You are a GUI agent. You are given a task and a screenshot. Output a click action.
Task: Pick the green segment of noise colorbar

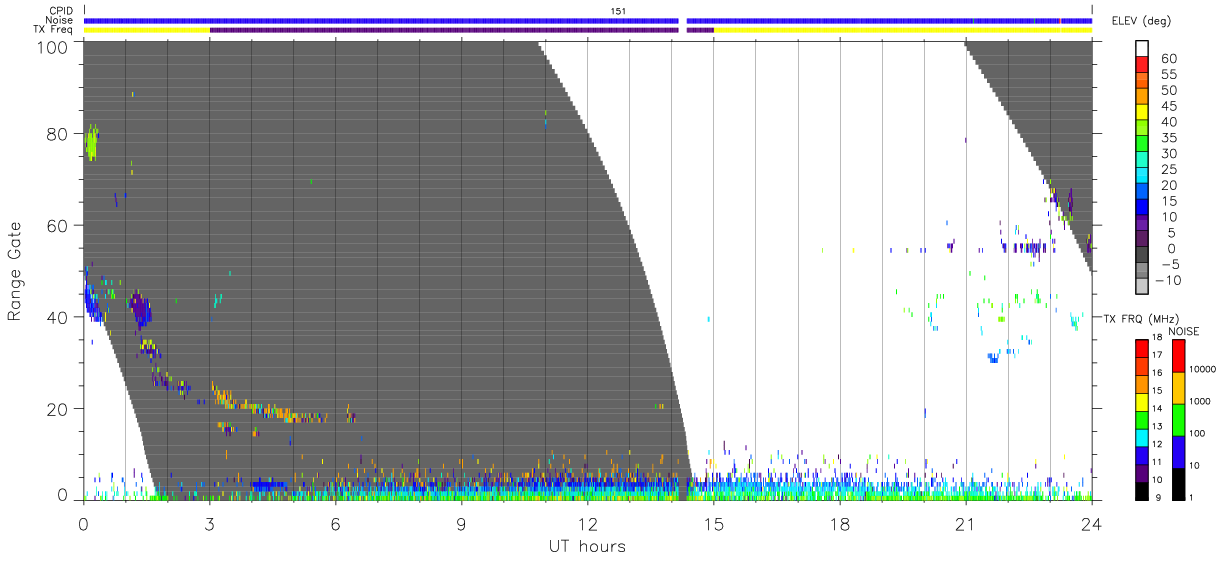[1179, 420]
